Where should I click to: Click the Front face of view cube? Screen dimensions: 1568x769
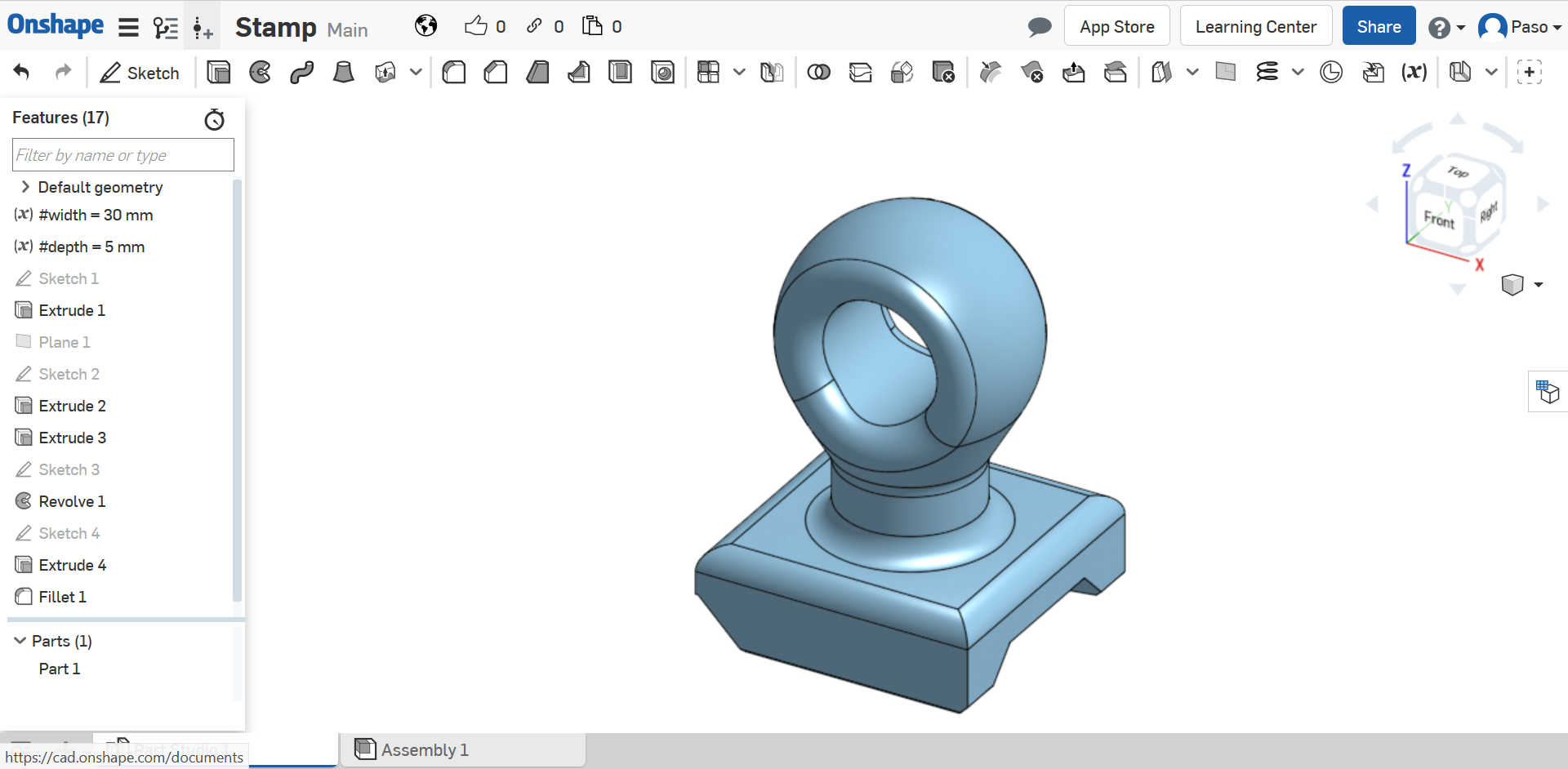pyautogui.click(x=1439, y=219)
